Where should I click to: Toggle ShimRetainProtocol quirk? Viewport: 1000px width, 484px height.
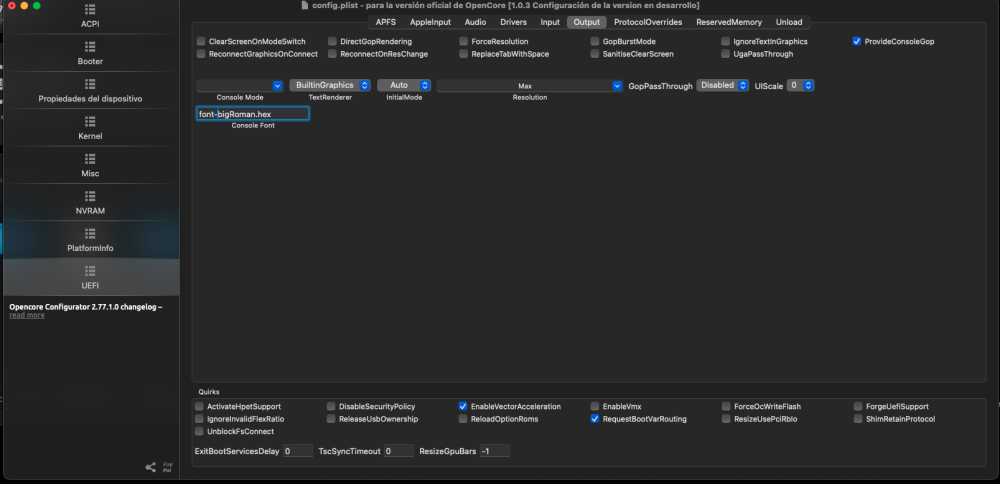click(x=858, y=419)
